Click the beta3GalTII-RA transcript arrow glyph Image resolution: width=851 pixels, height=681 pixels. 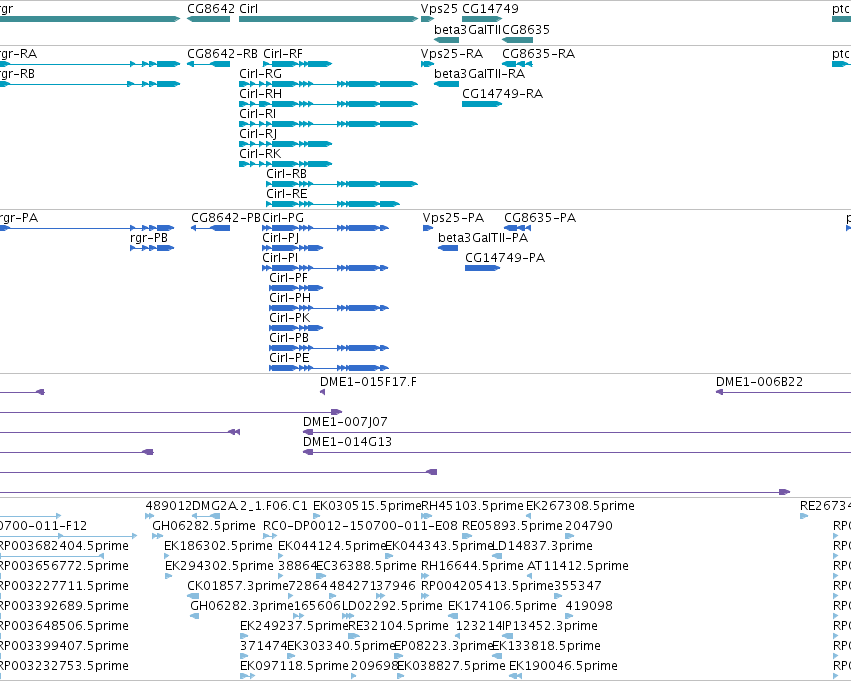447,84
